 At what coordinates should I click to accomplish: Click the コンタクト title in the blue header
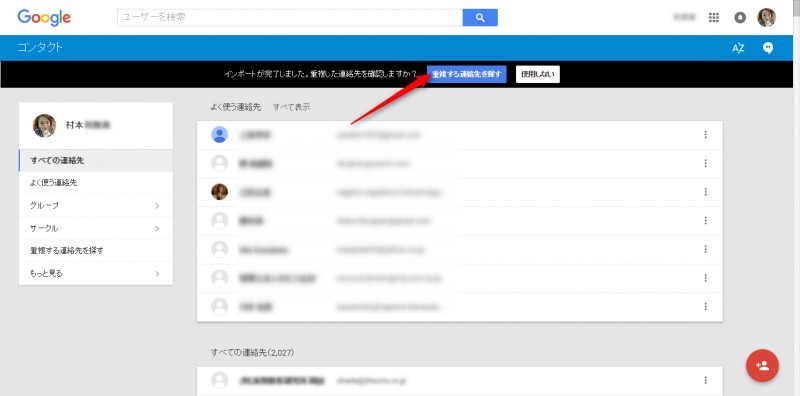[x=40, y=47]
